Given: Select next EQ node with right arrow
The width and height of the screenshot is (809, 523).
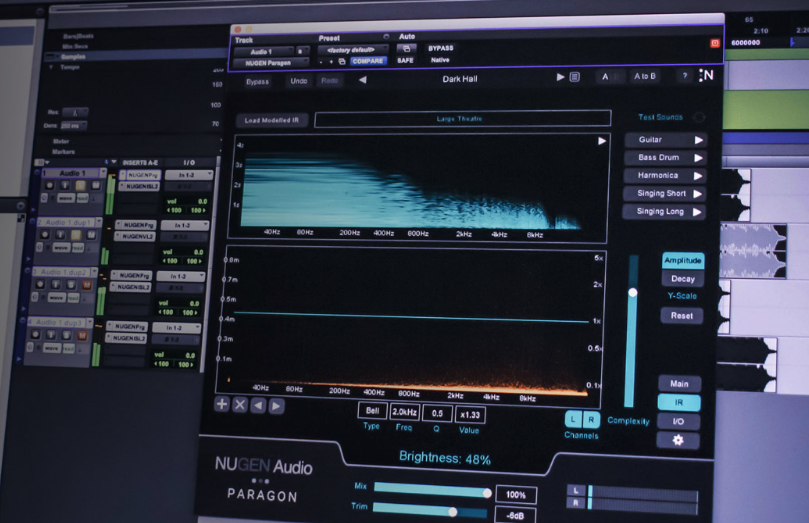Looking at the screenshot, I should 276,406.
